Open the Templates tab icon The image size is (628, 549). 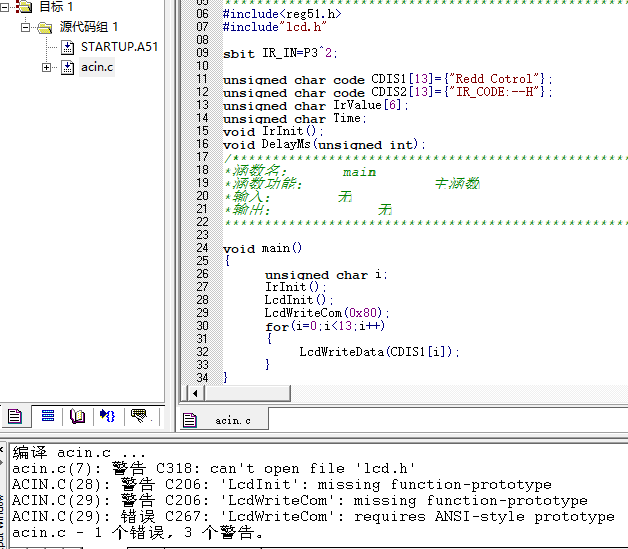pos(139,416)
